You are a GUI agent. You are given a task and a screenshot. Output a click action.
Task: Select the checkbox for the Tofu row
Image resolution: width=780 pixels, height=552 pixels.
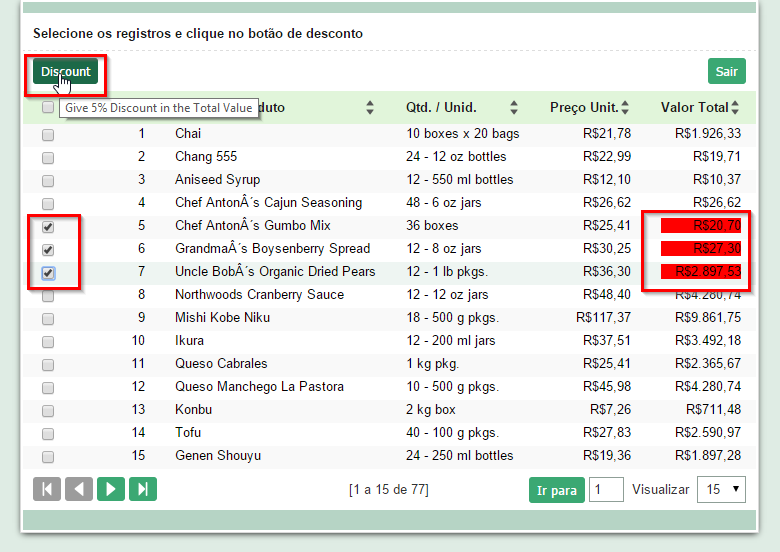pos(48,434)
